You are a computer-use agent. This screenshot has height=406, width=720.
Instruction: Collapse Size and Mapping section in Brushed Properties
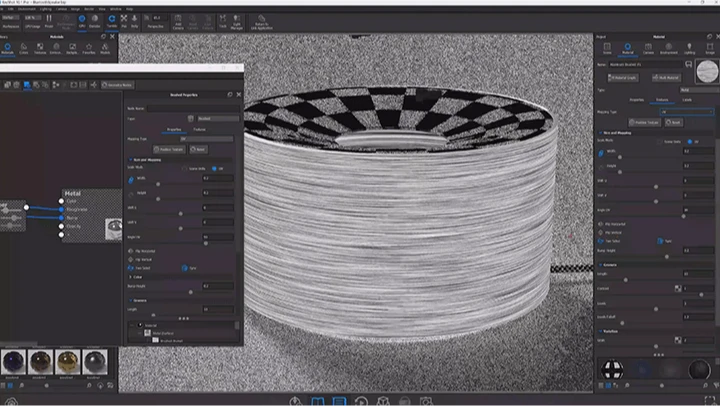[x=130, y=160]
